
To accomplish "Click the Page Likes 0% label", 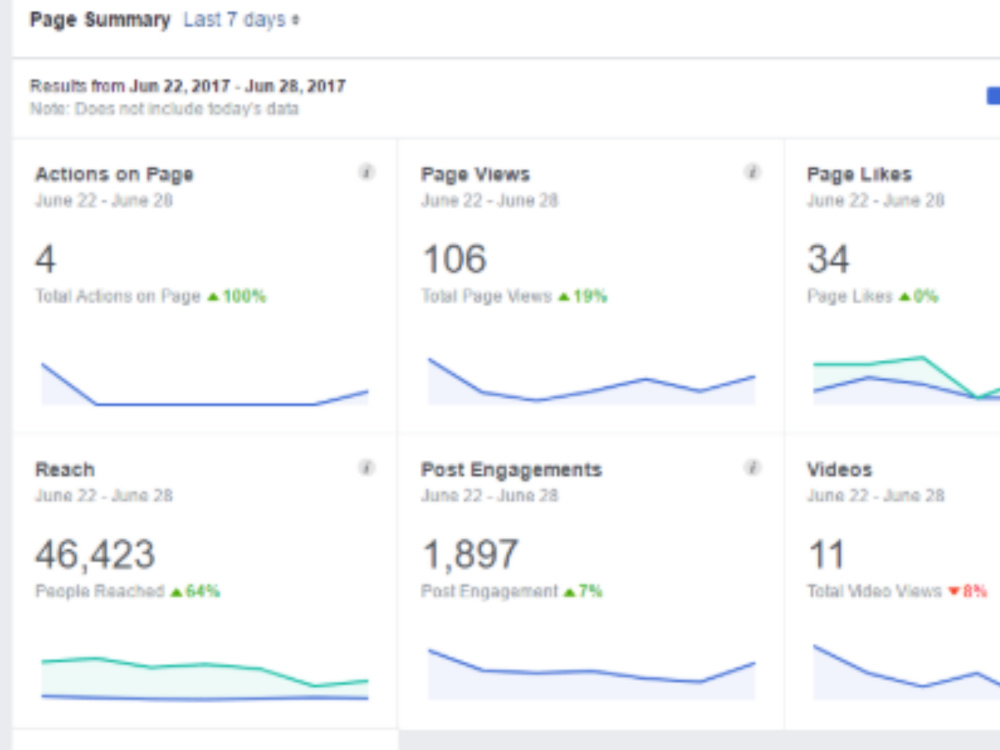I will pos(872,297).
